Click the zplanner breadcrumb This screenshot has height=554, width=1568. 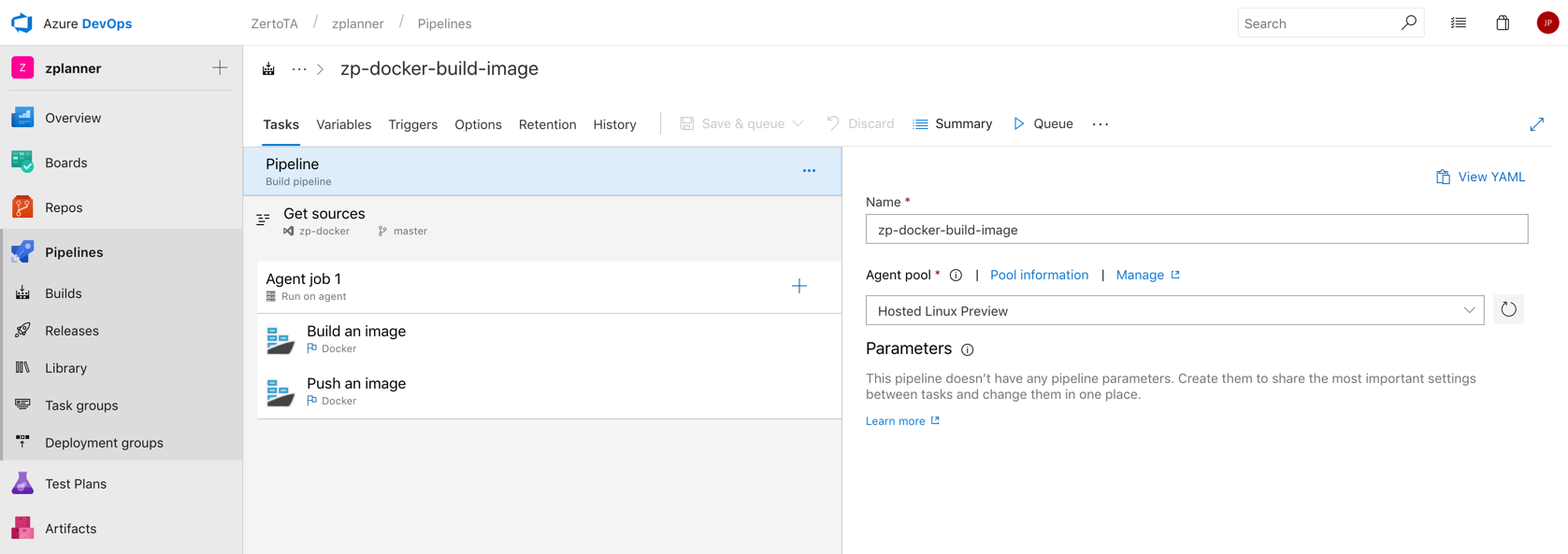pyautogui.click(x=357, y=24)
